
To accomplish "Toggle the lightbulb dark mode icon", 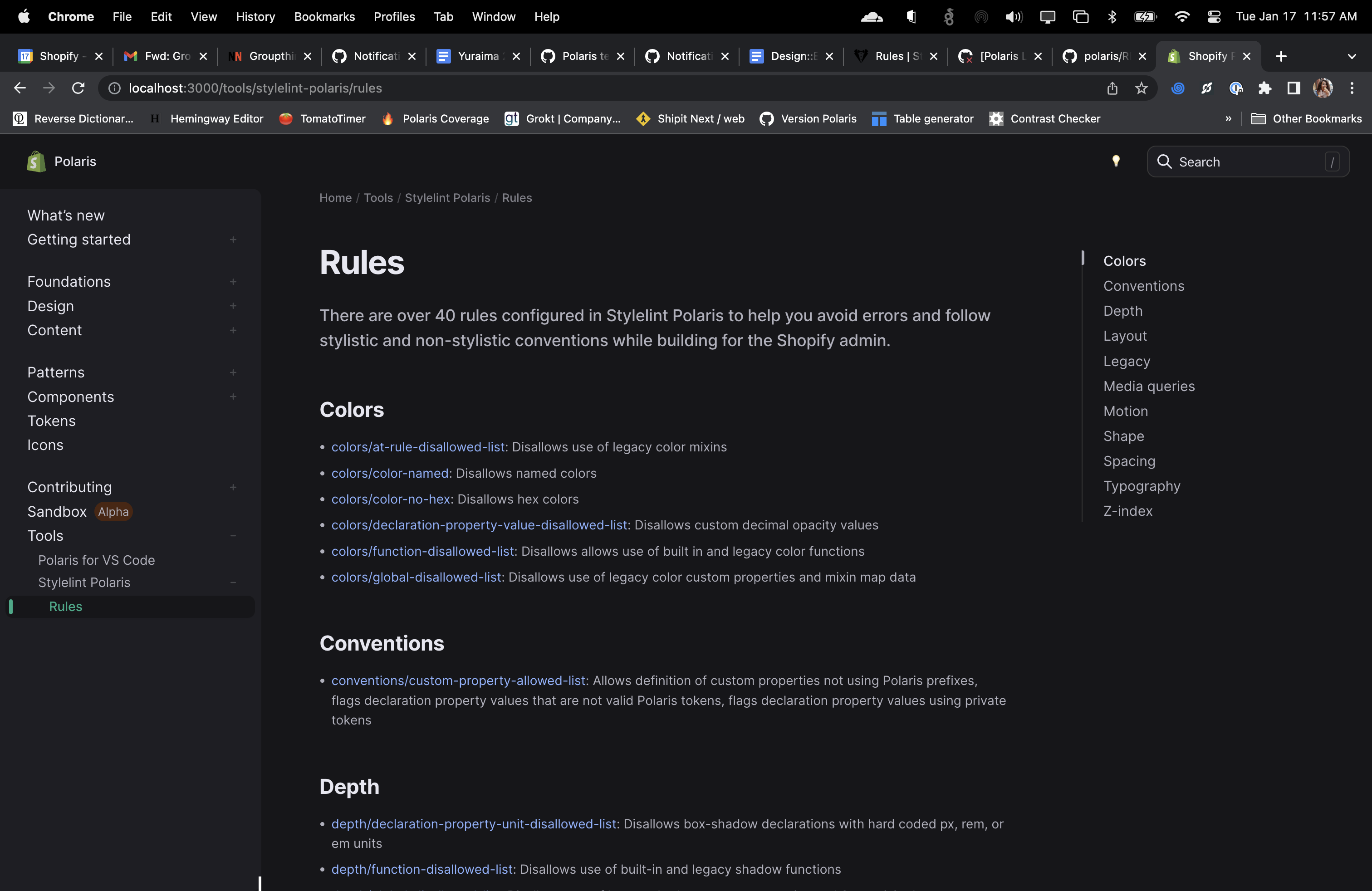I will click(1116, 162).
